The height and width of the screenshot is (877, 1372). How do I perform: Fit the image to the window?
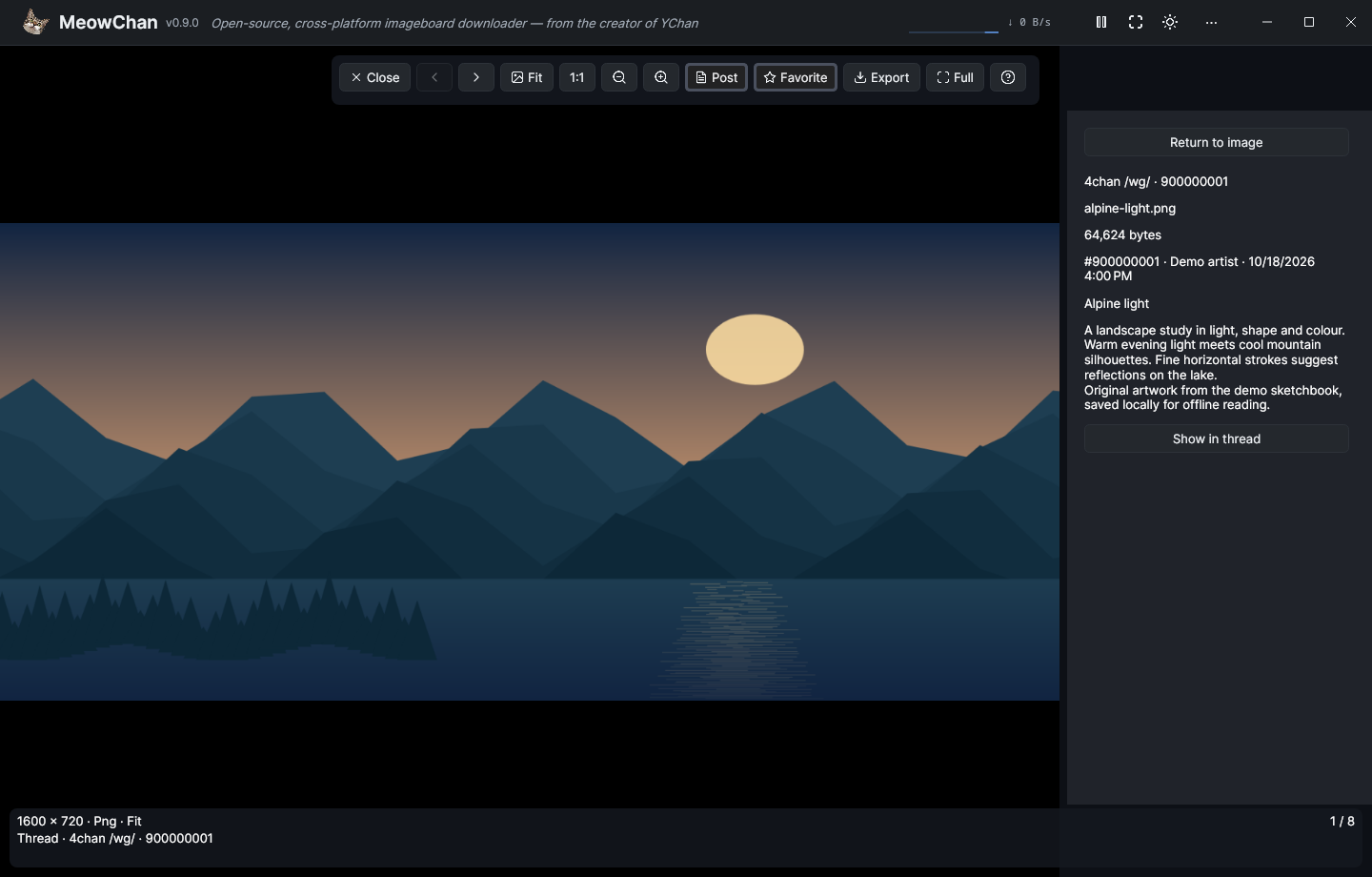coord(527,77)
